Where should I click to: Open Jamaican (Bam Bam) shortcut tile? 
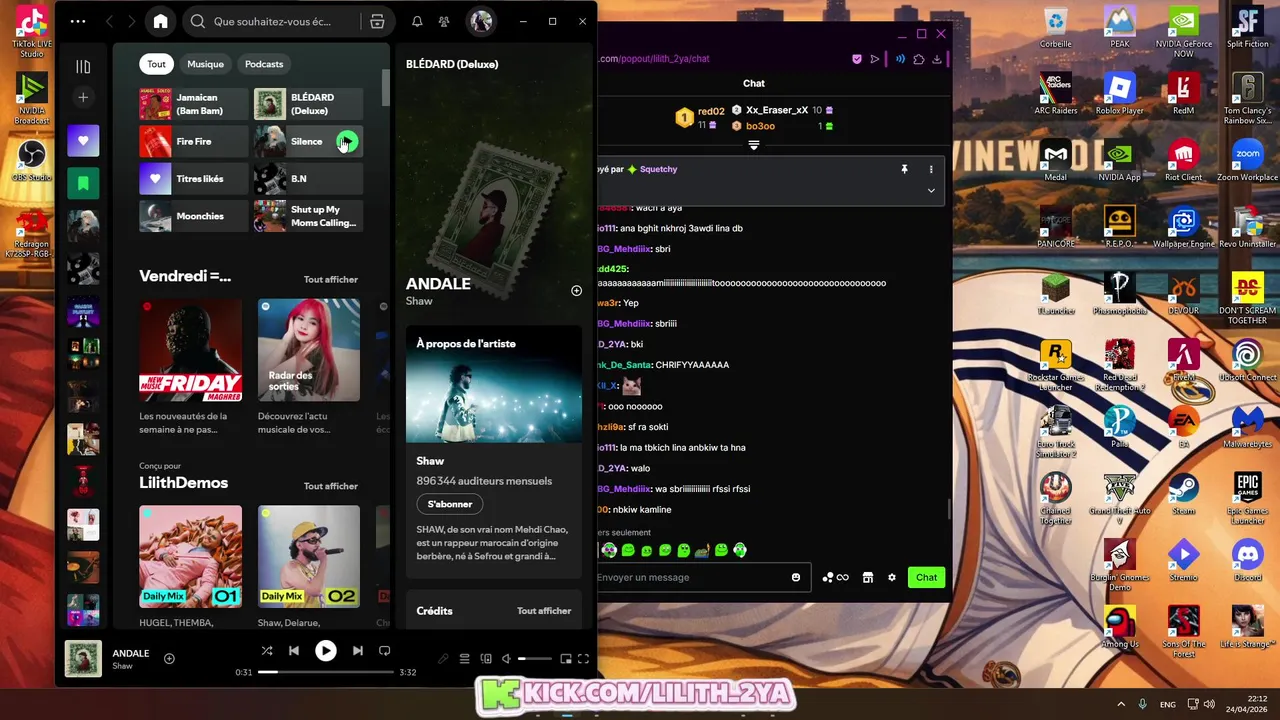point(193,104)
